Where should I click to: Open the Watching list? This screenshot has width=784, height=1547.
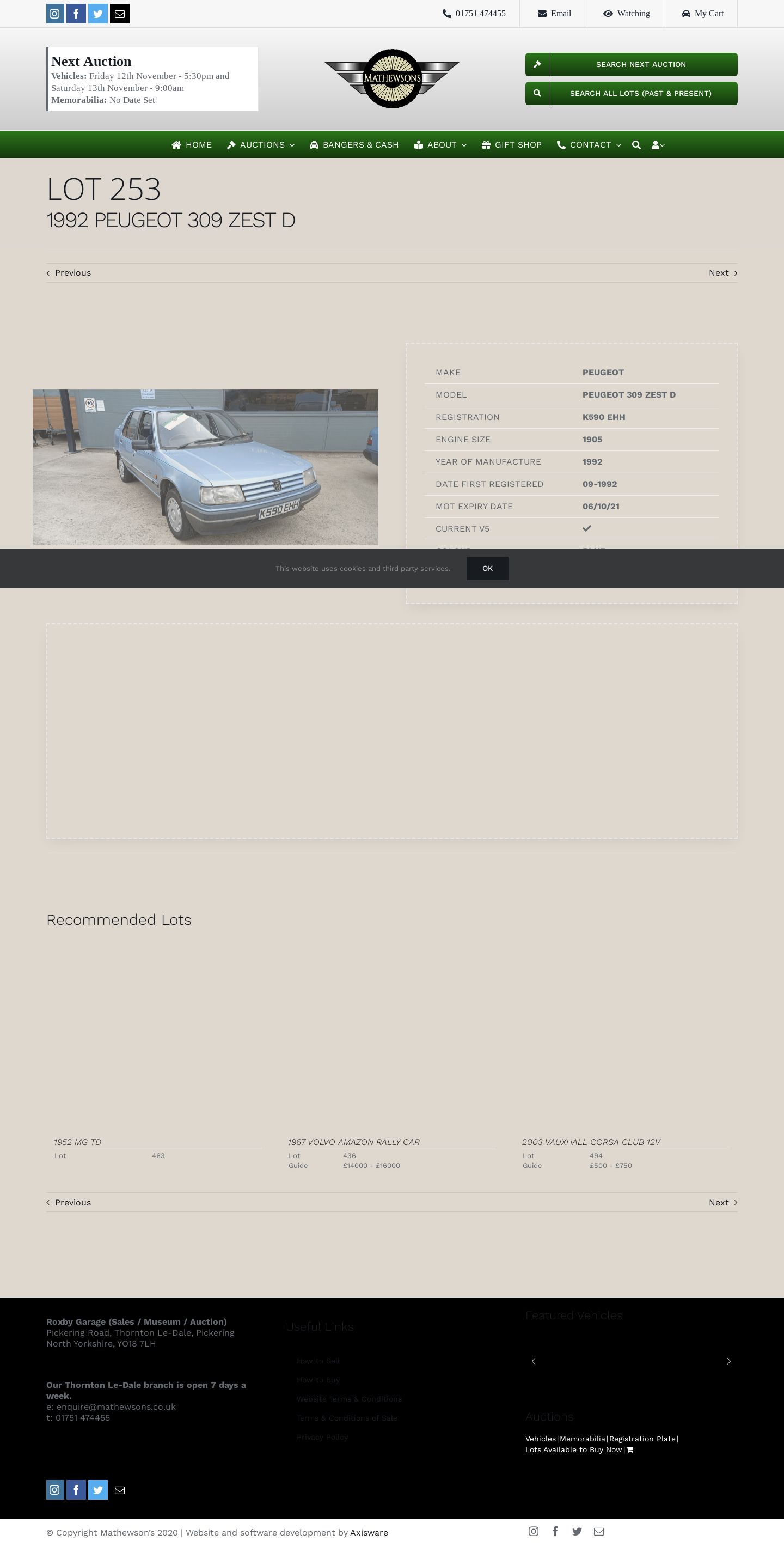click(626, 13)
